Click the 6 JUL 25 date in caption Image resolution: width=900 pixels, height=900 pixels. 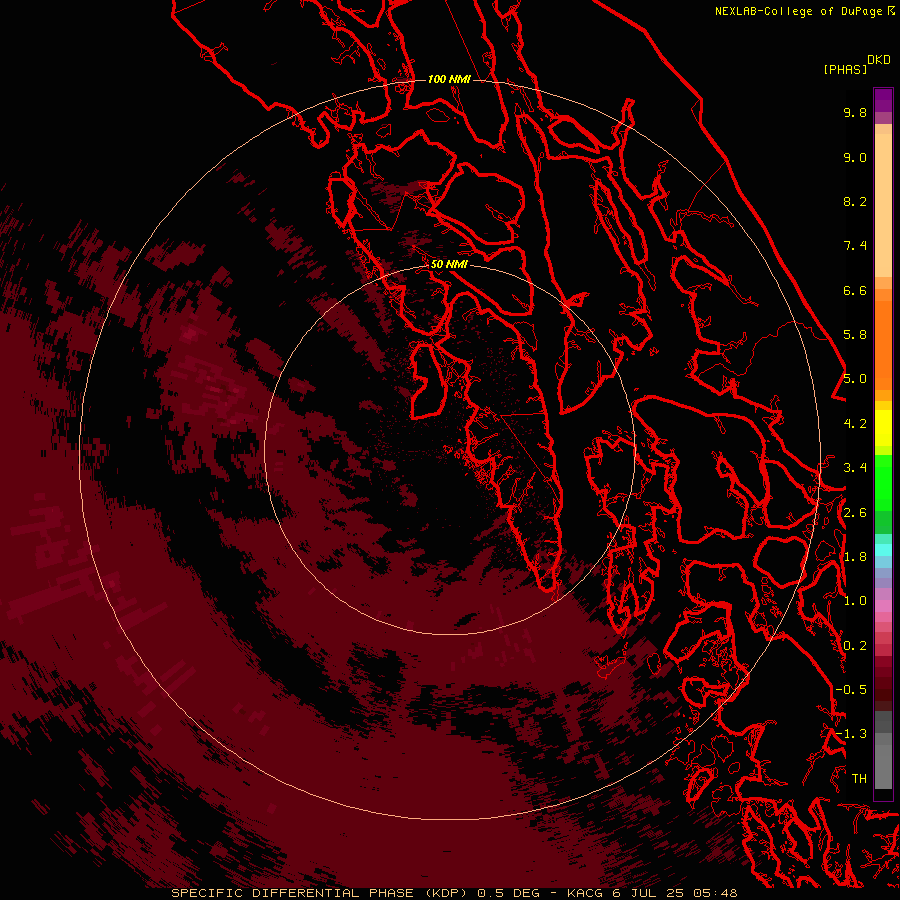649,893
